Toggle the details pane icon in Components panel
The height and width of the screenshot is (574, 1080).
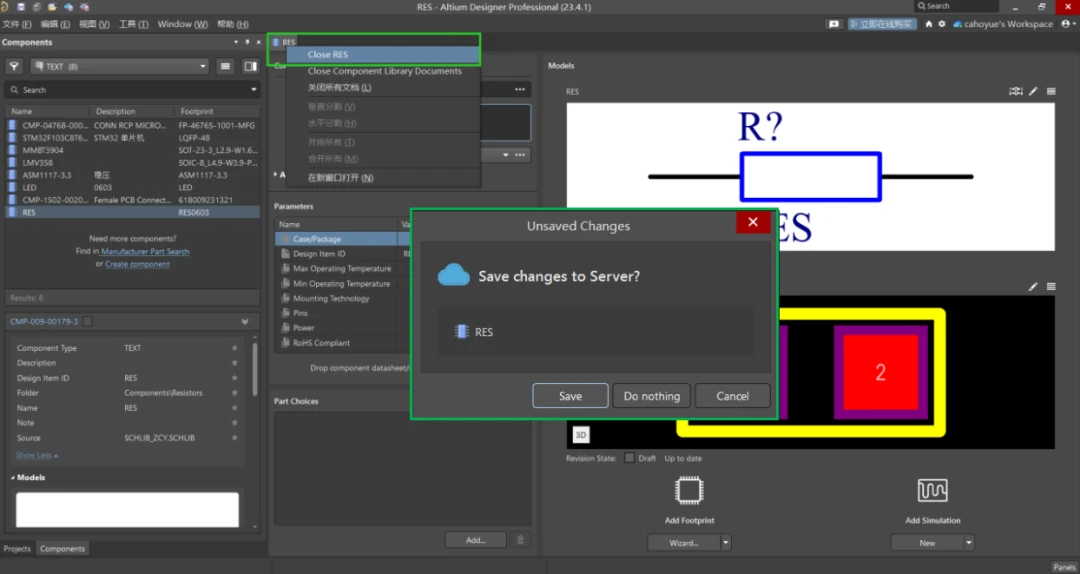pos(250,66)
